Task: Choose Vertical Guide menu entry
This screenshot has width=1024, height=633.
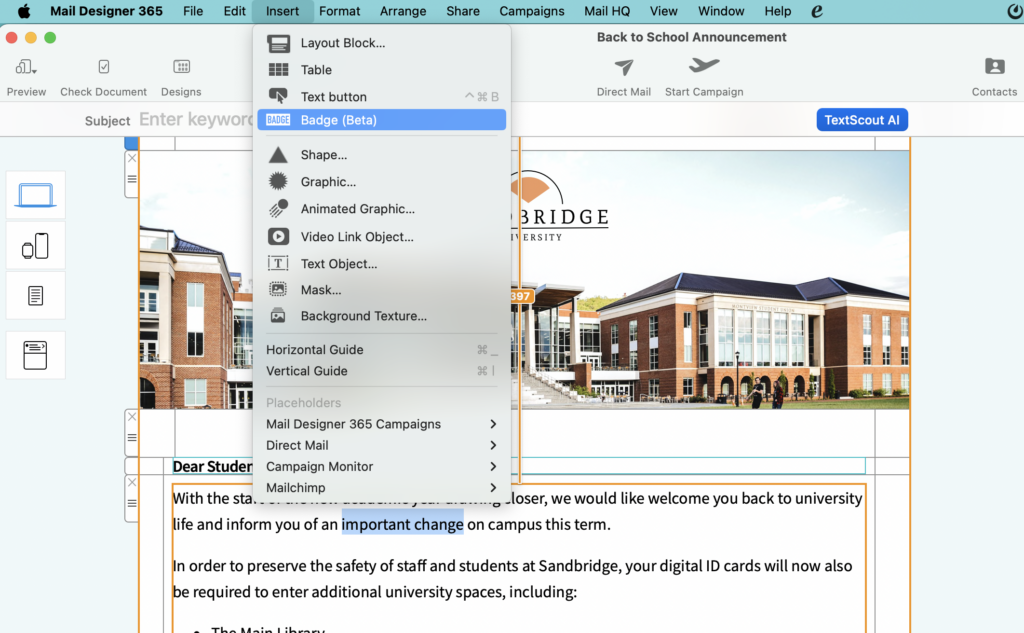Action: click(x=381, y=371)
